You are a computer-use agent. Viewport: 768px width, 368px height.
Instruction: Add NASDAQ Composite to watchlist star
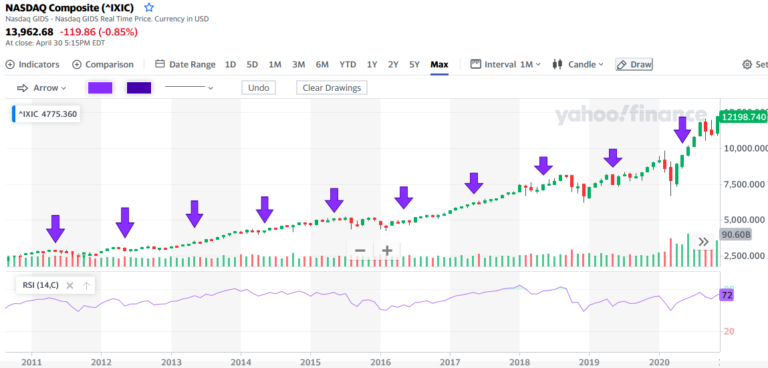[149, 8]
